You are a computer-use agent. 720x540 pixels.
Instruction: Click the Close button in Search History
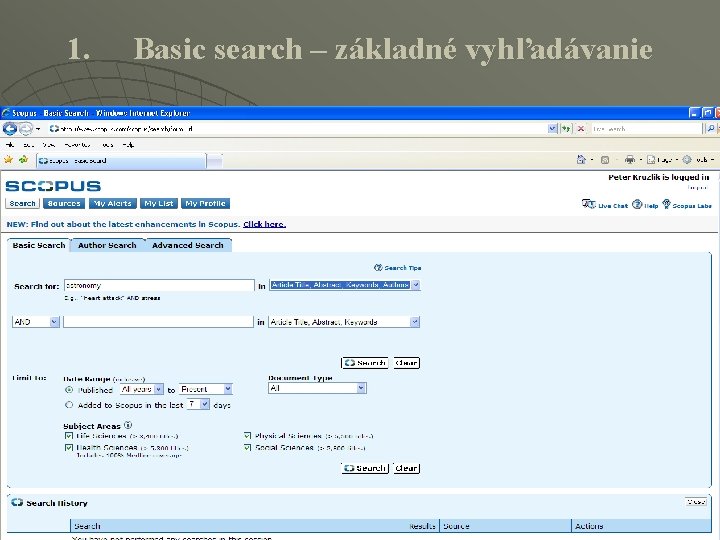click(696, 502)
